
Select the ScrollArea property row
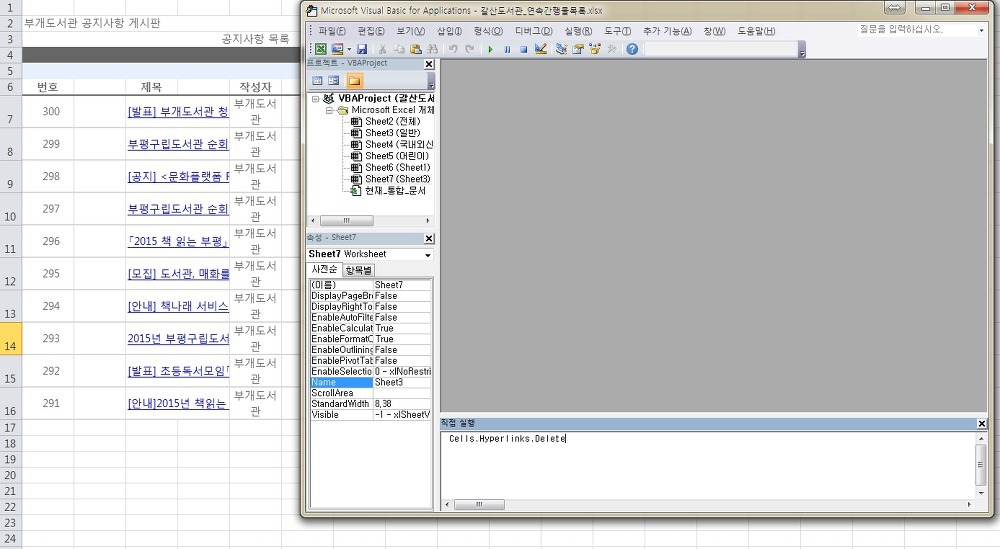[x=371, y=393]
